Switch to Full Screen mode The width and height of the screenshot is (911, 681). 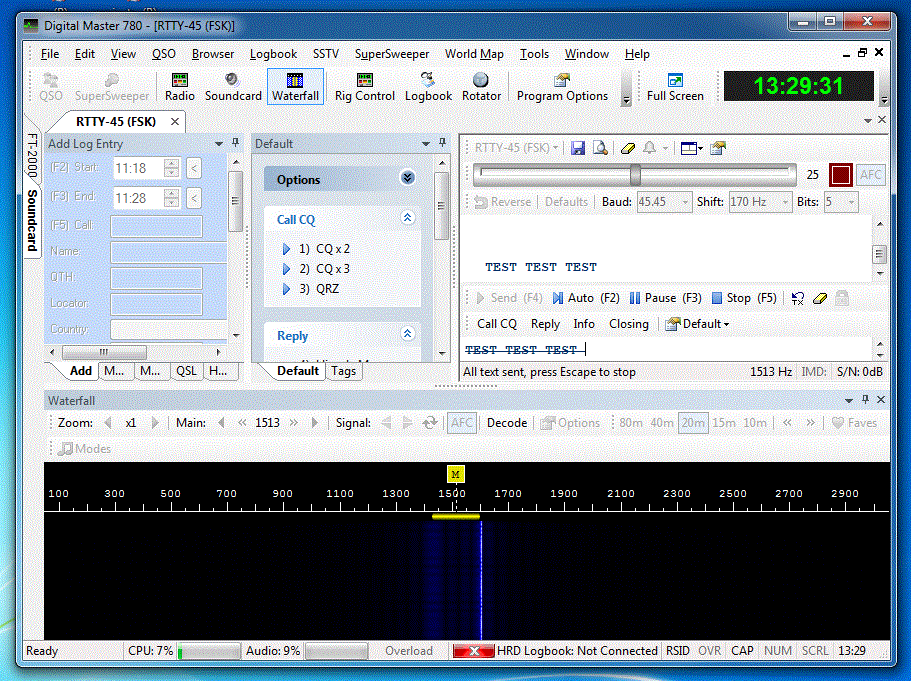[x=675, y=87]
